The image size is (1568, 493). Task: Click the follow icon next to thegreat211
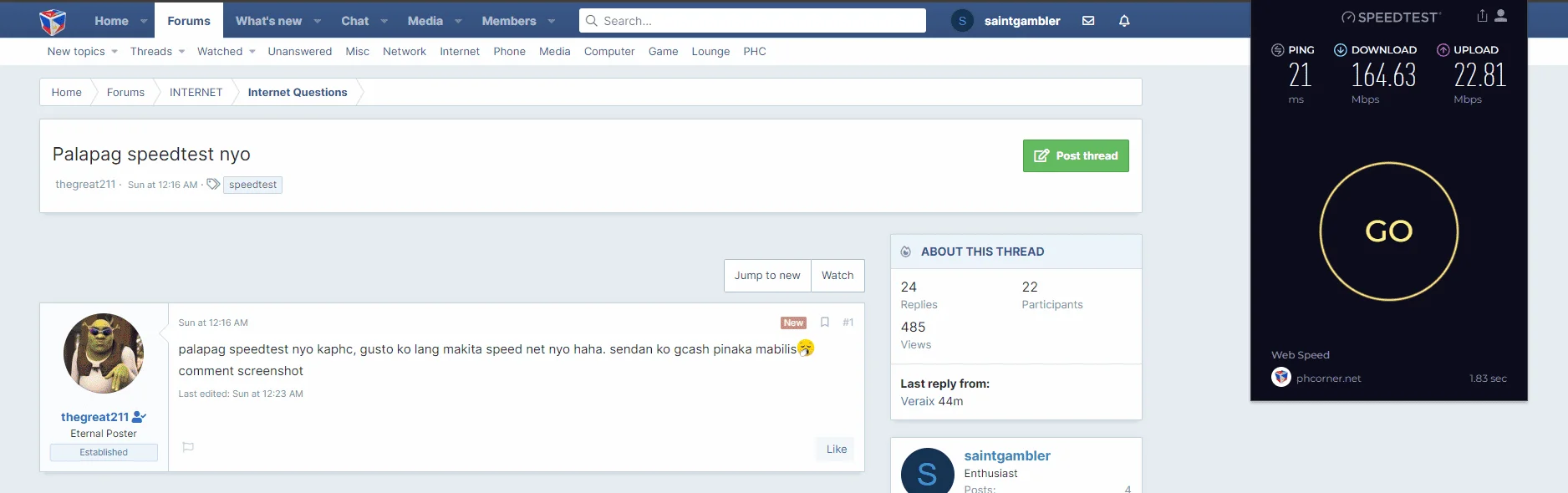[x=140, y=417]
